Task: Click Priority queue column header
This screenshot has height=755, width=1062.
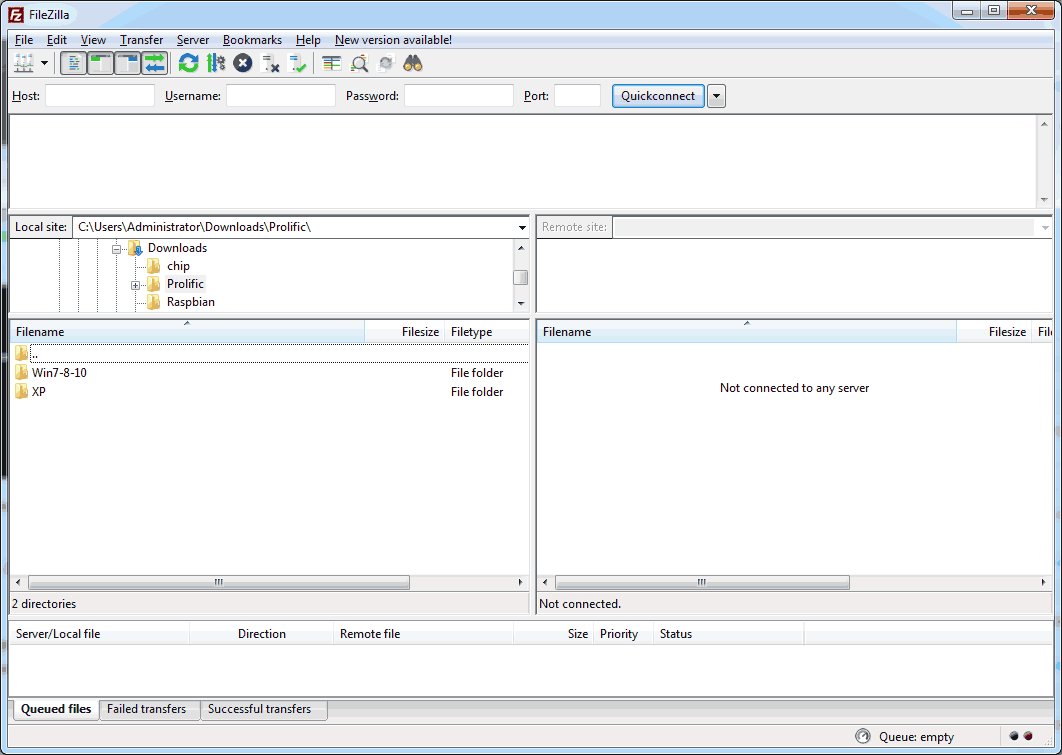Action: click(624, 634)
